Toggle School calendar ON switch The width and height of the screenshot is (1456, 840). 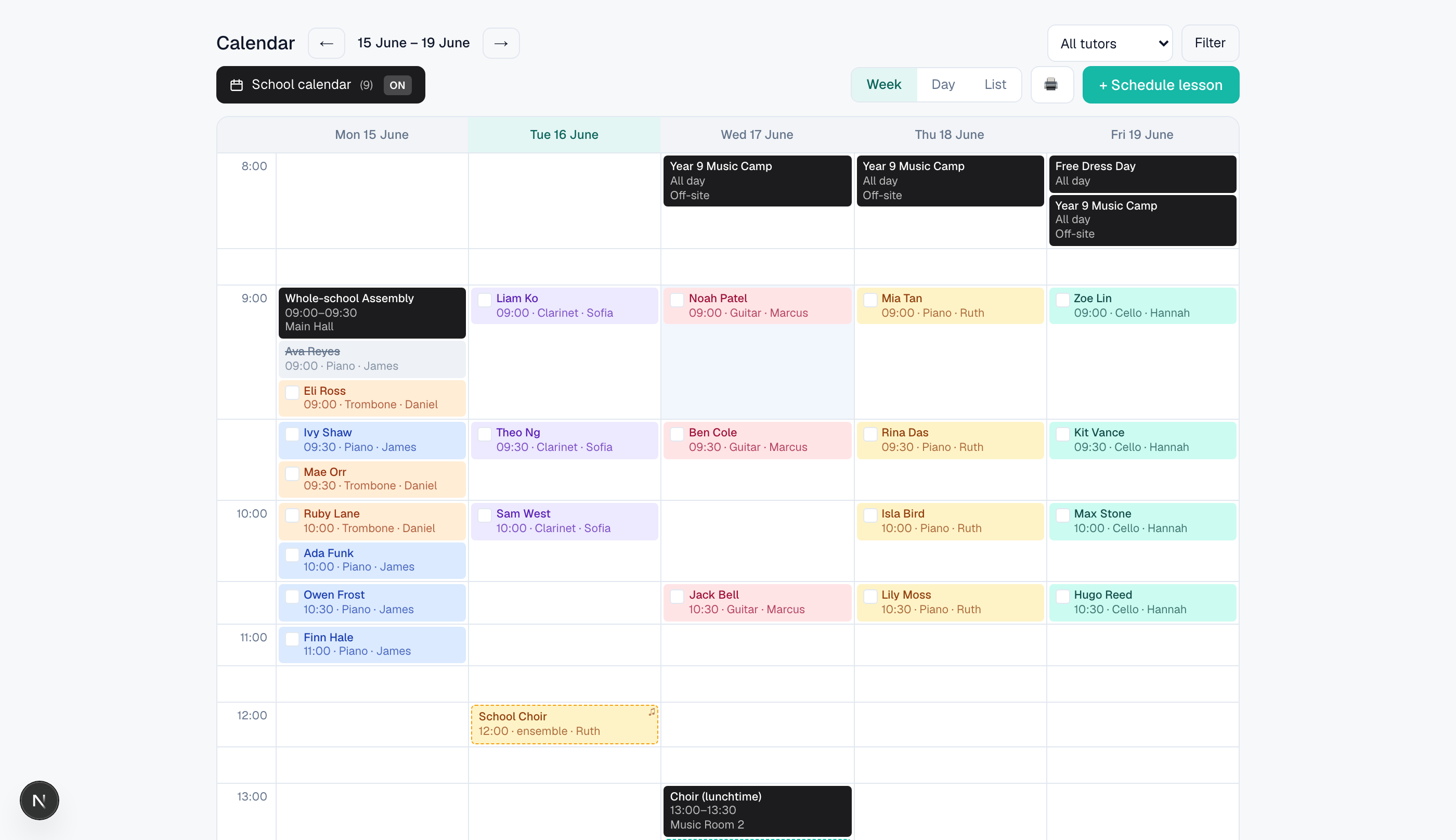397,85
